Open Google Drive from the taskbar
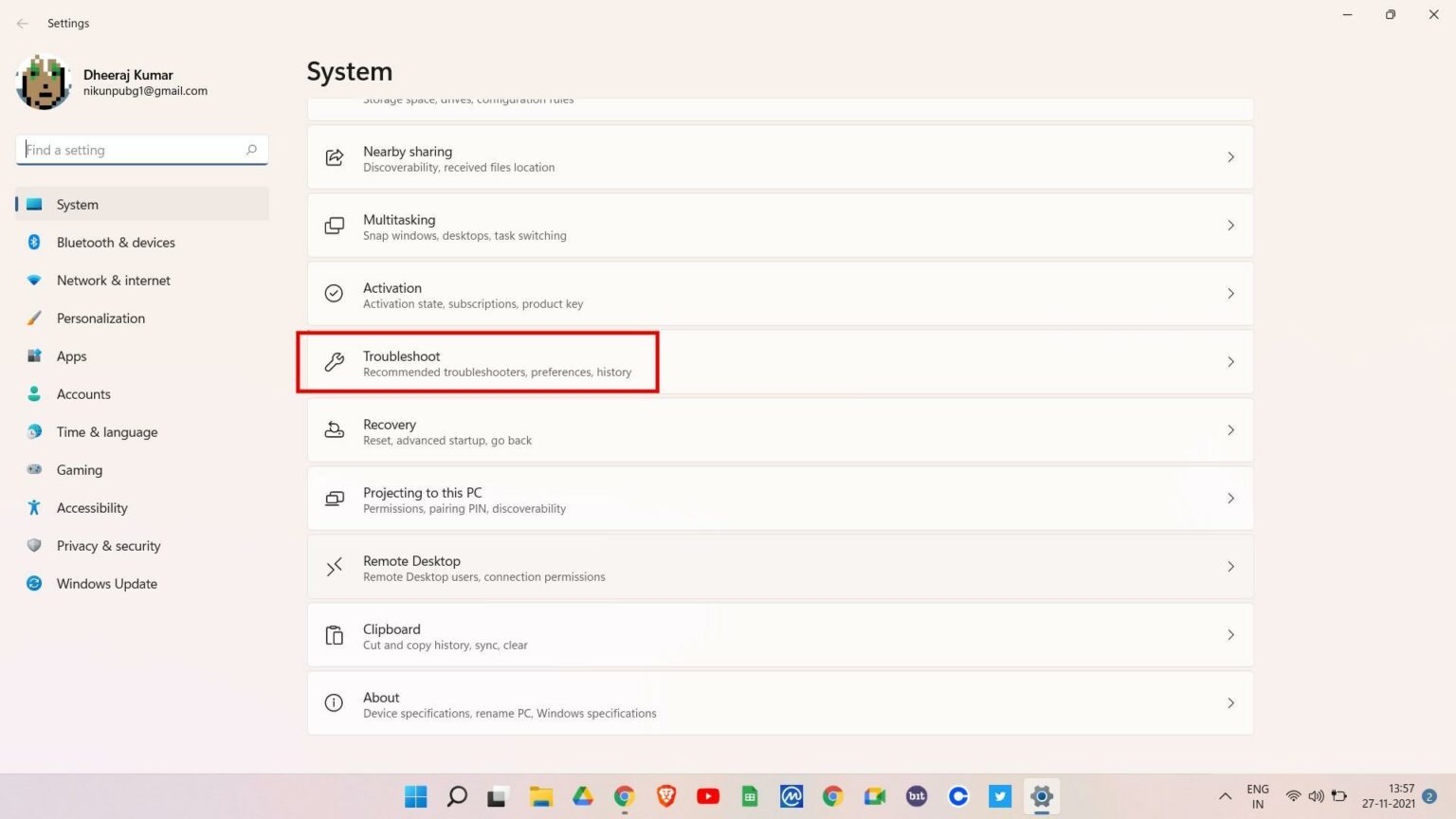The width and height of the screenshot is (1456, 819). pyautogui.click(x=582, y=796)
